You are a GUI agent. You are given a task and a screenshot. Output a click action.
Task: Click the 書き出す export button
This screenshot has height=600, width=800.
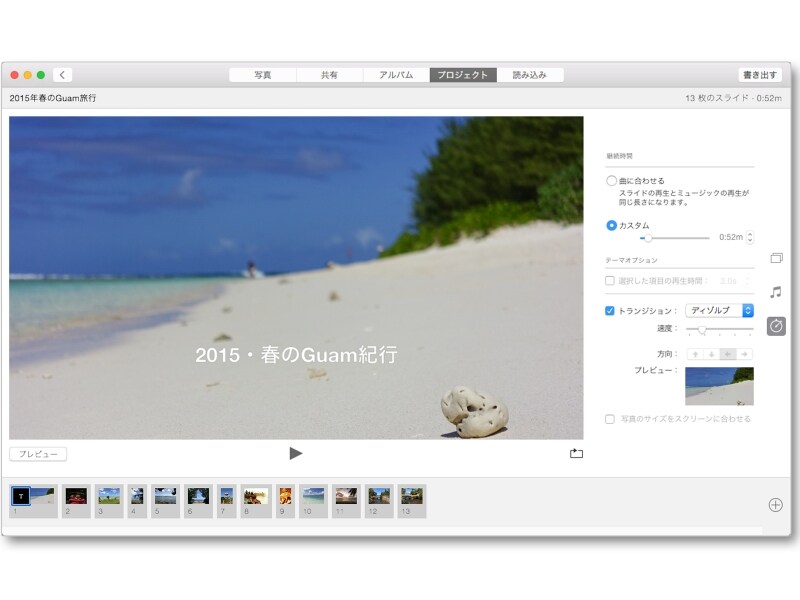[x=760, y=75]
